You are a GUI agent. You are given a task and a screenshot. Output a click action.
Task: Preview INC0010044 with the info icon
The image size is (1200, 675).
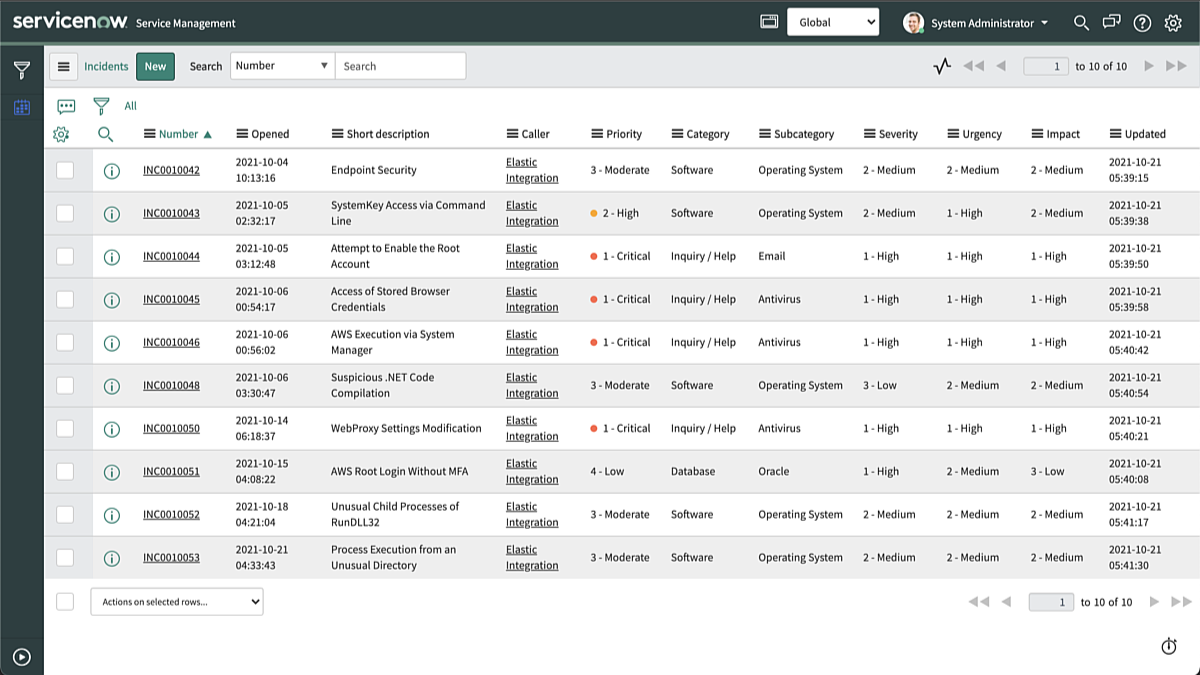pyautogui.click(x=112, y=256)
